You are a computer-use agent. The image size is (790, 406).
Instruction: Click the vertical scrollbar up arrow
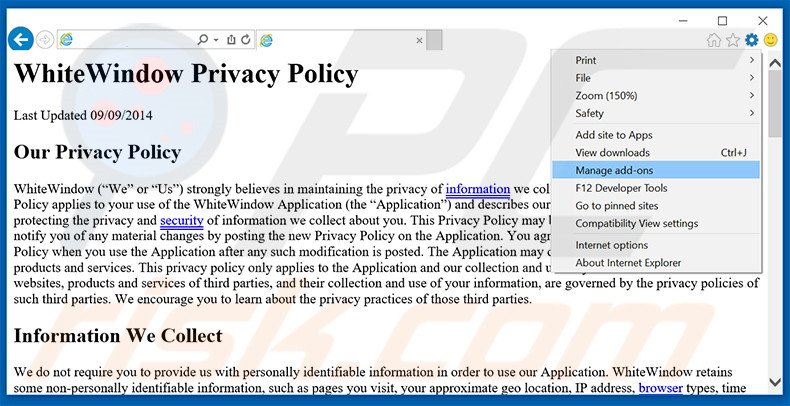point(775,63)
